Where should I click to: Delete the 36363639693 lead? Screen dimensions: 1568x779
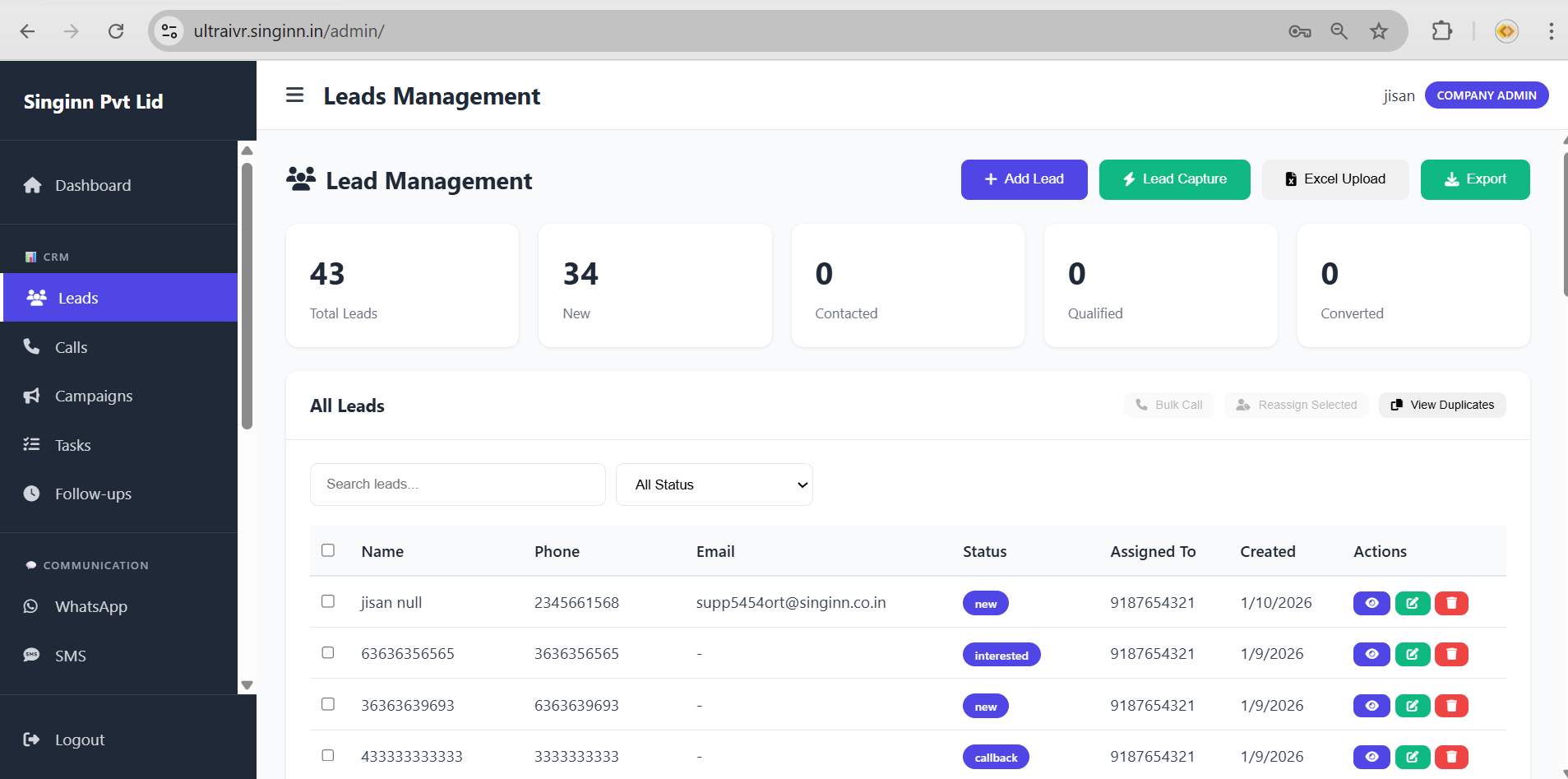coord(1451,706)
